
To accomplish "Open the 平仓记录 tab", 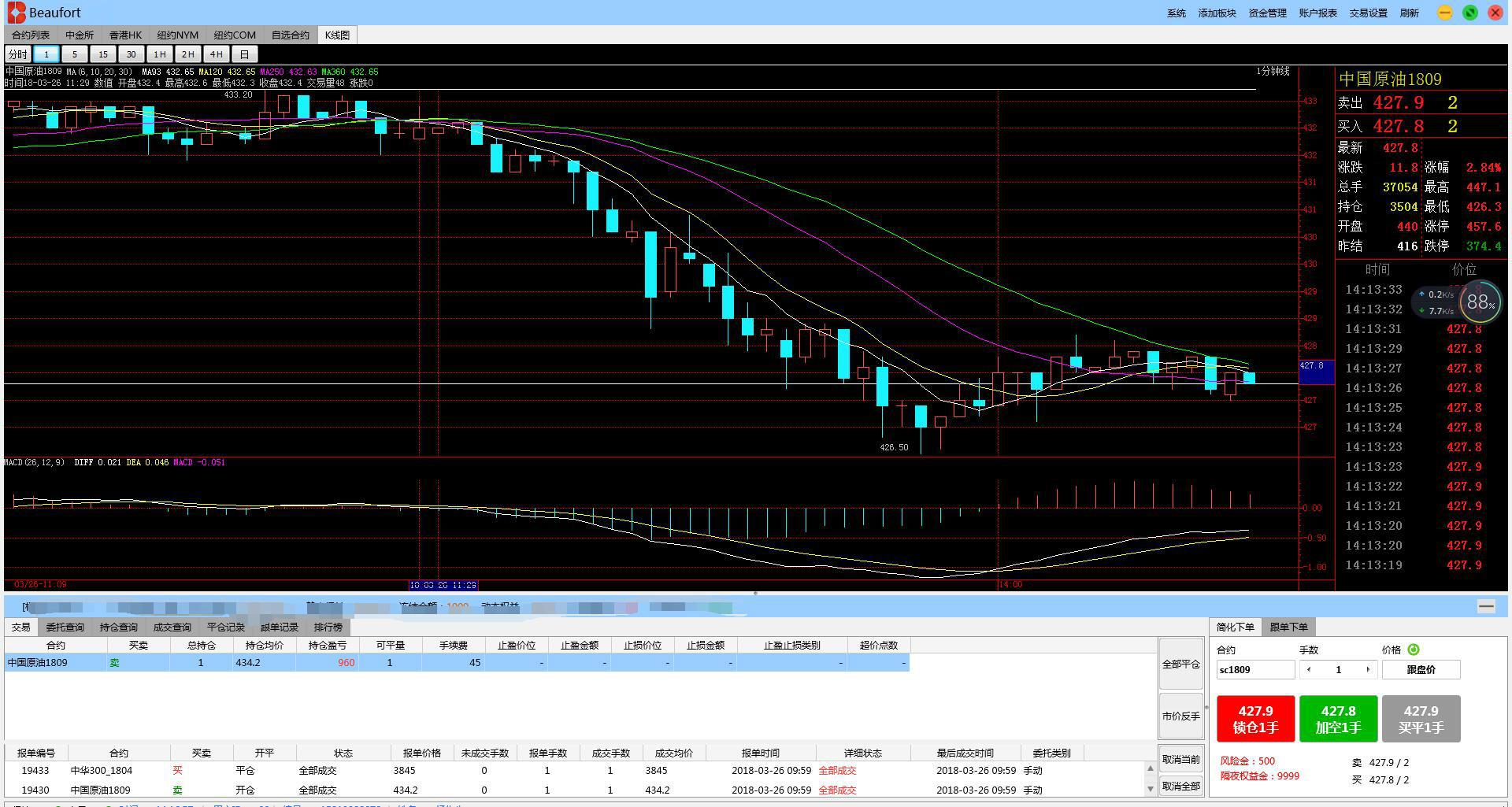I will click(226, 627).
